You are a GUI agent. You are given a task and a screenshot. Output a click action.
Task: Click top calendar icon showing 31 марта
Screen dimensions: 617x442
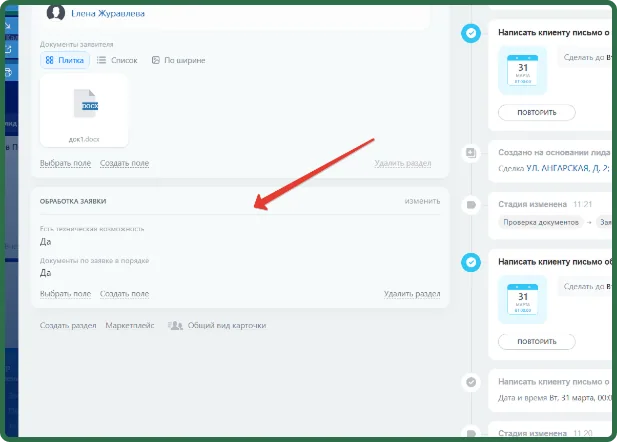click(523, 70)
